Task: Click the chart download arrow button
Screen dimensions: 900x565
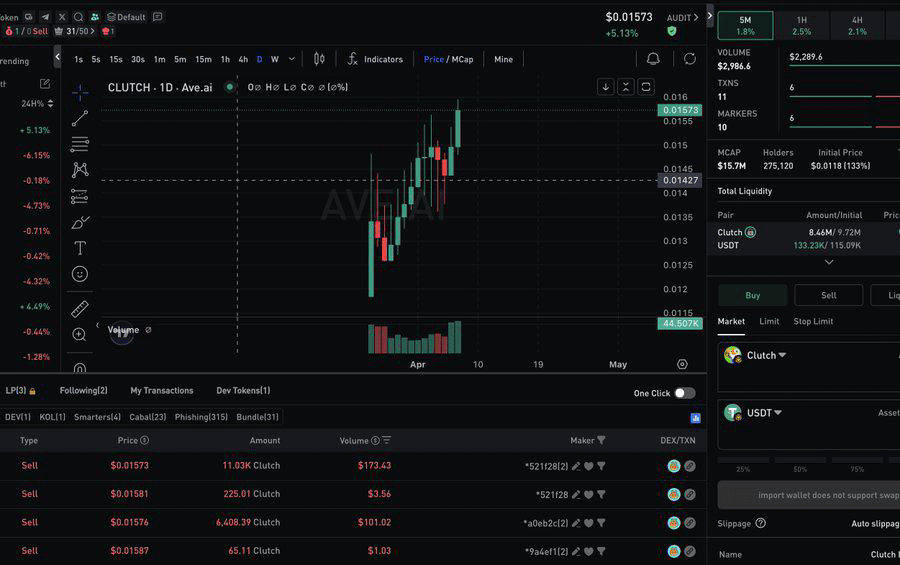Action: click(606, 87)
